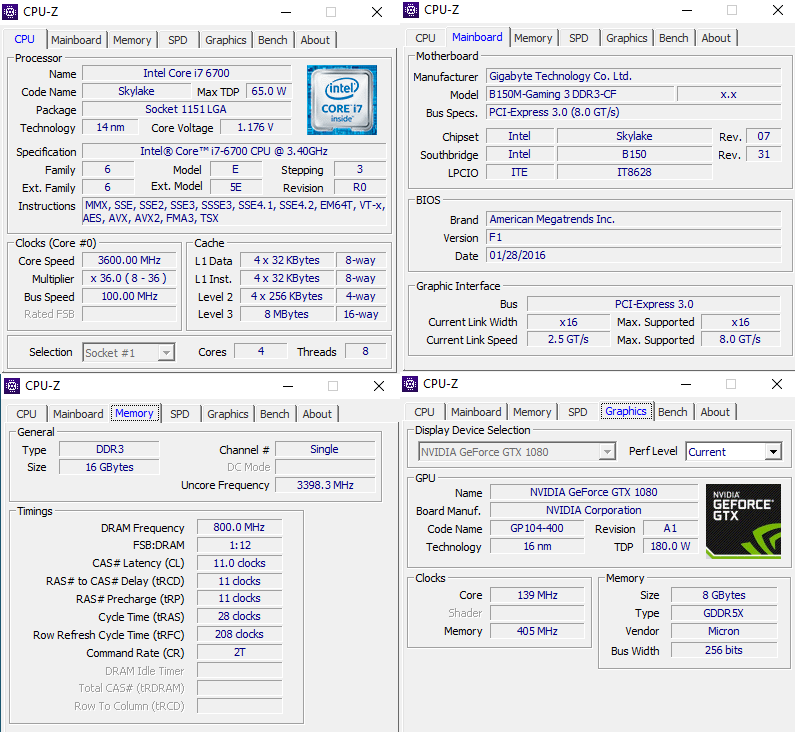Click the 208 clocks tRFC value
The width and height of the screenshot is (795, 732).
(x=239, y=634)
